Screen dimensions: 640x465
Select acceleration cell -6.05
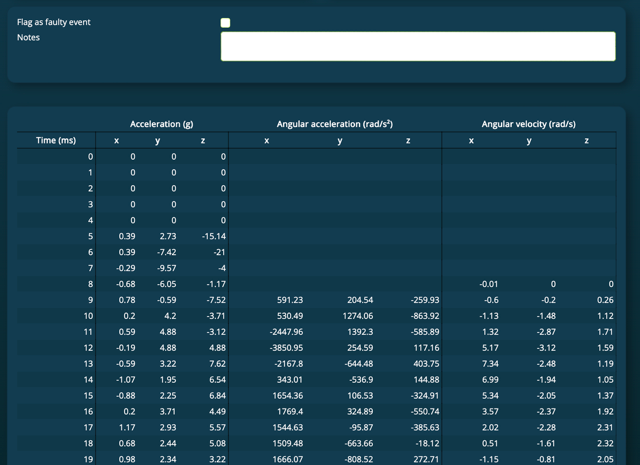click(167, 284)
